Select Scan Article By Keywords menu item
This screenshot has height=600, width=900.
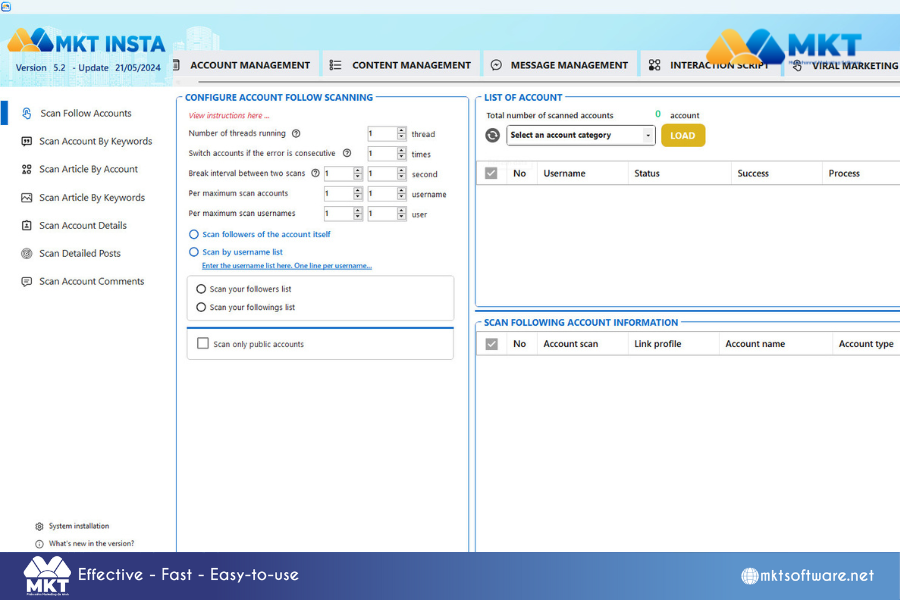click(92, 198)
